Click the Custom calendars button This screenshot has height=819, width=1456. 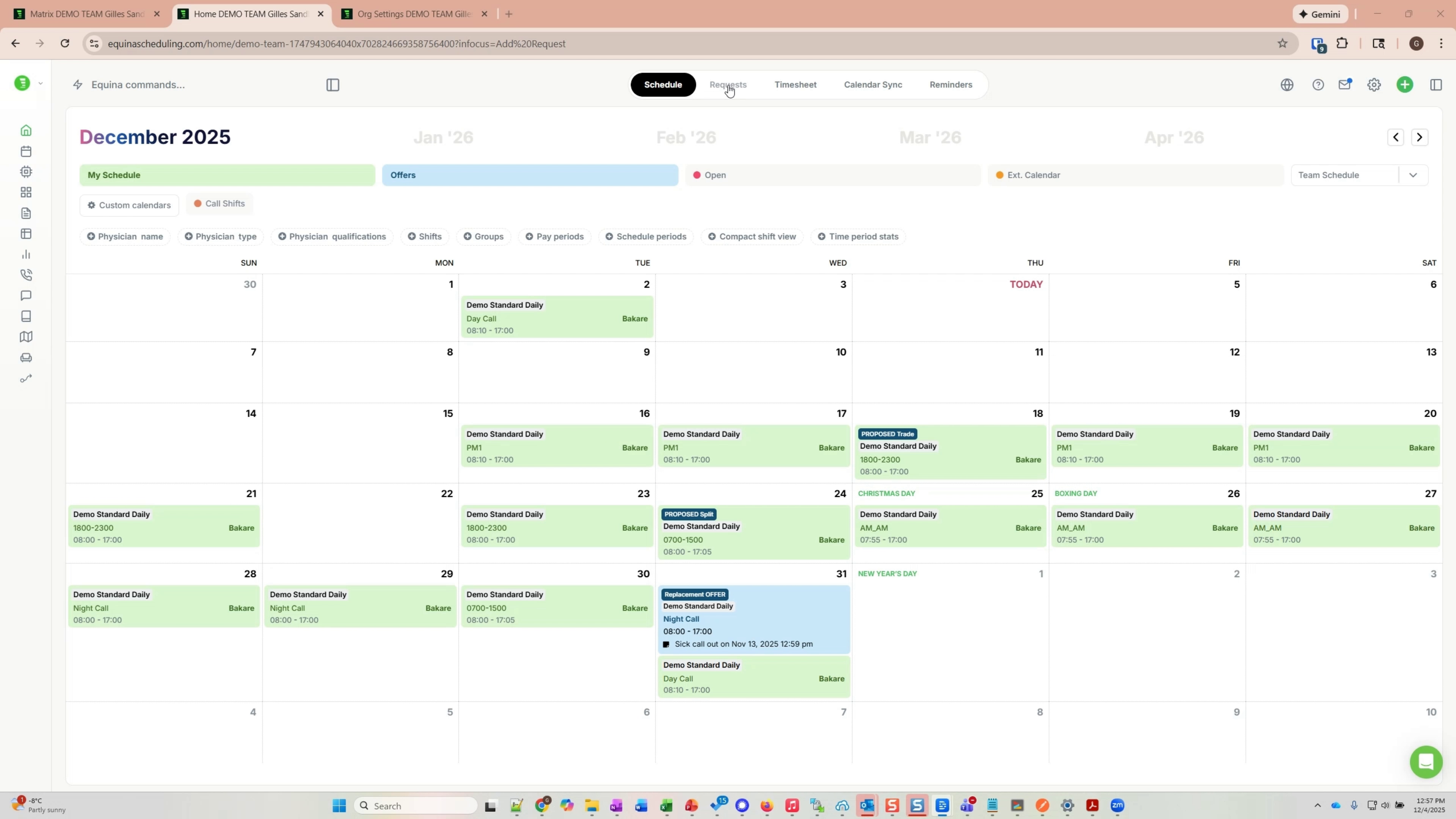129,205
